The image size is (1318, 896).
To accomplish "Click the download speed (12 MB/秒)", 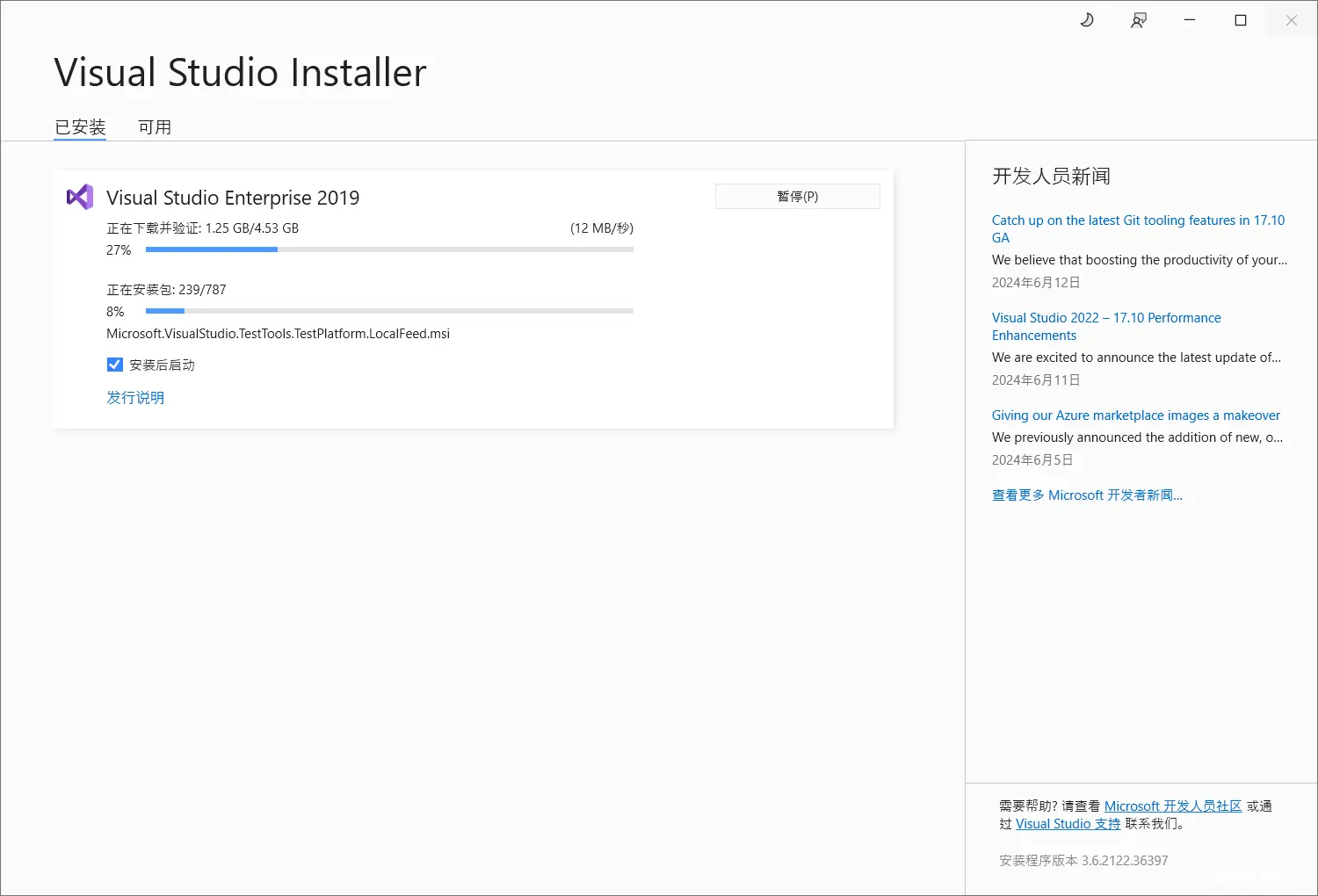I will click(602, 228).
